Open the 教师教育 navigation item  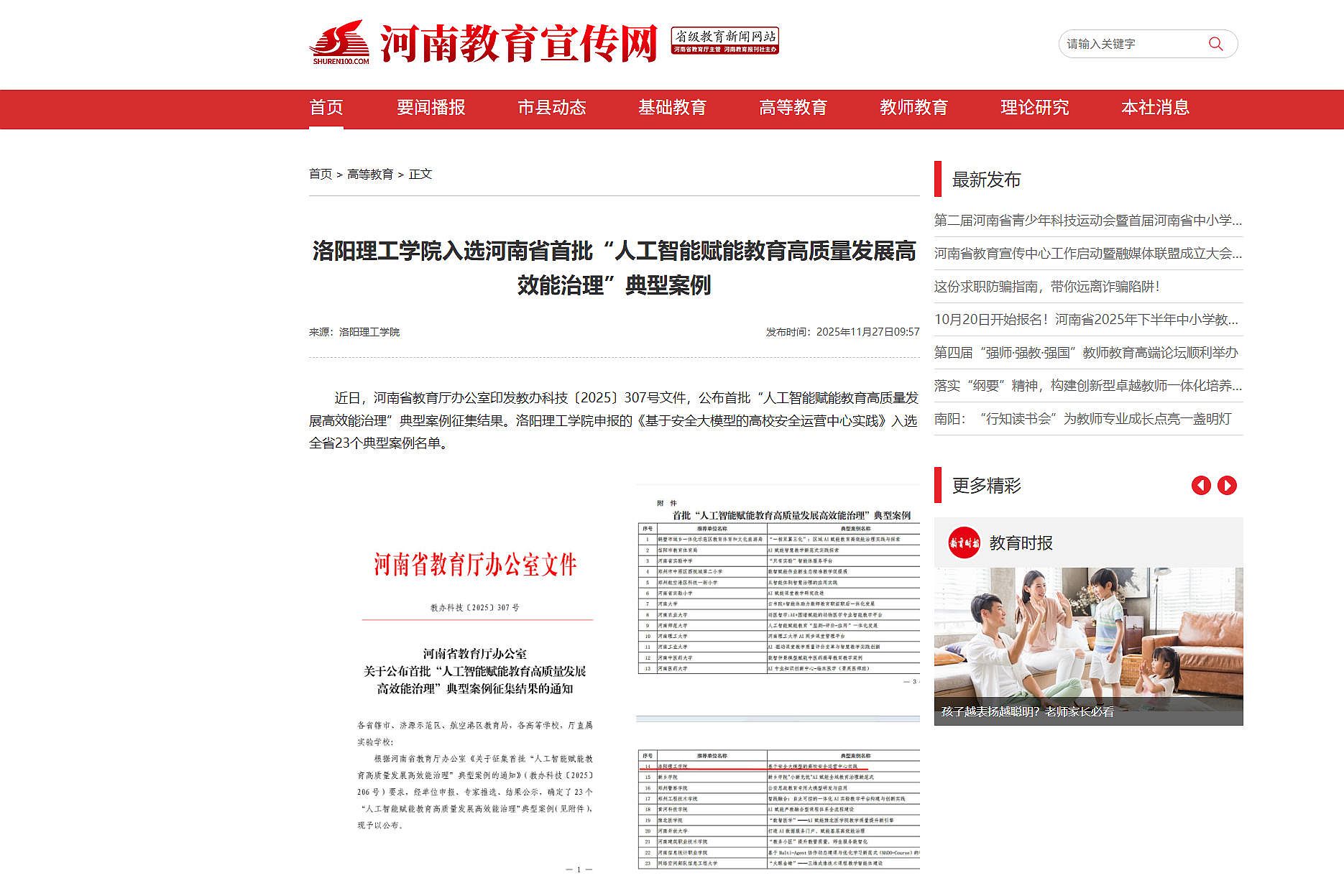[913, 108]
